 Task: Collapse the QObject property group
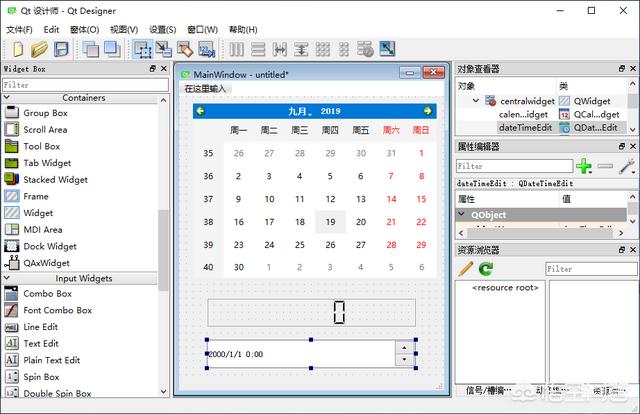tap(462, 214)
